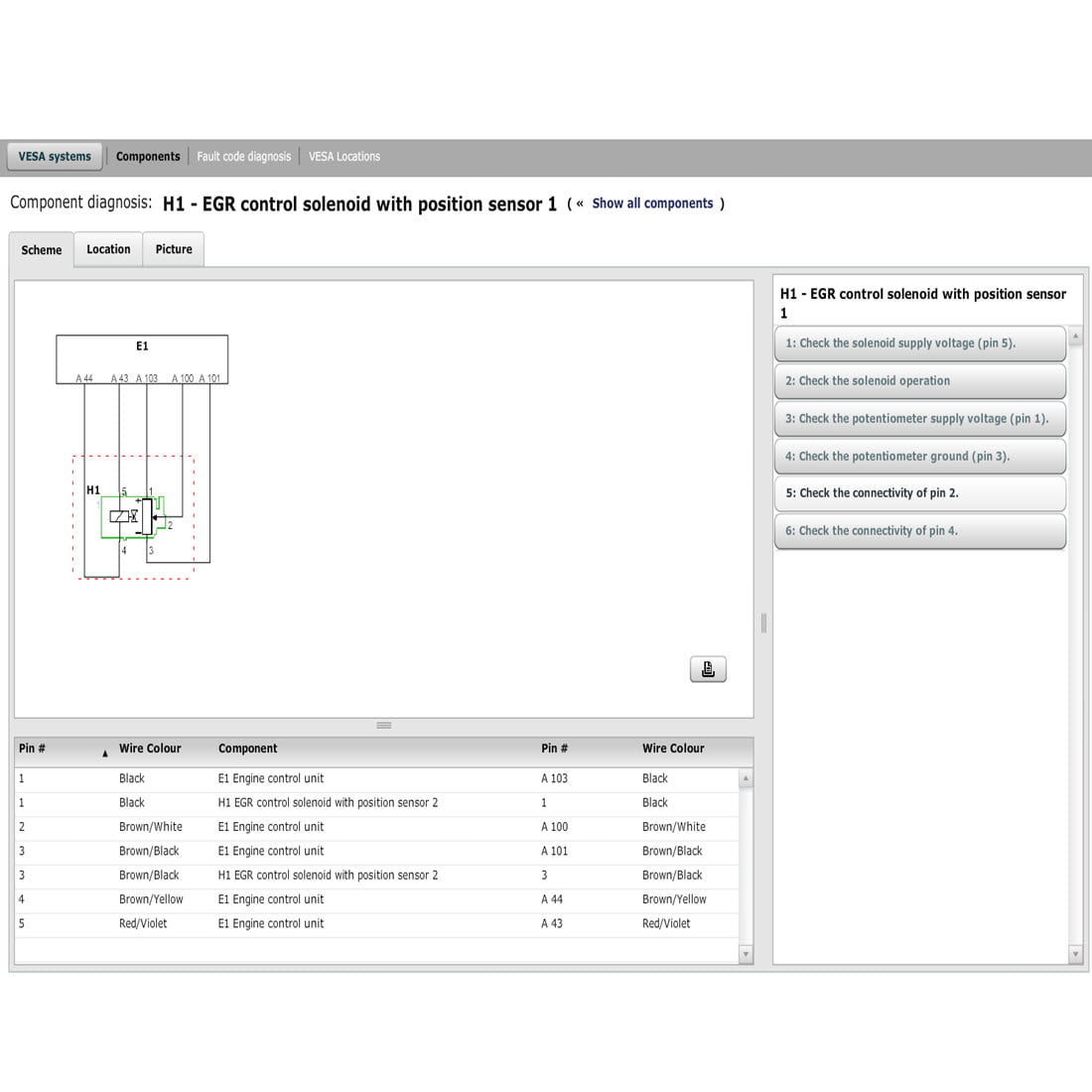Click the component title heading H1 - EGR
Screen dimensions: 1092x1092
click(x=359, y=205)
